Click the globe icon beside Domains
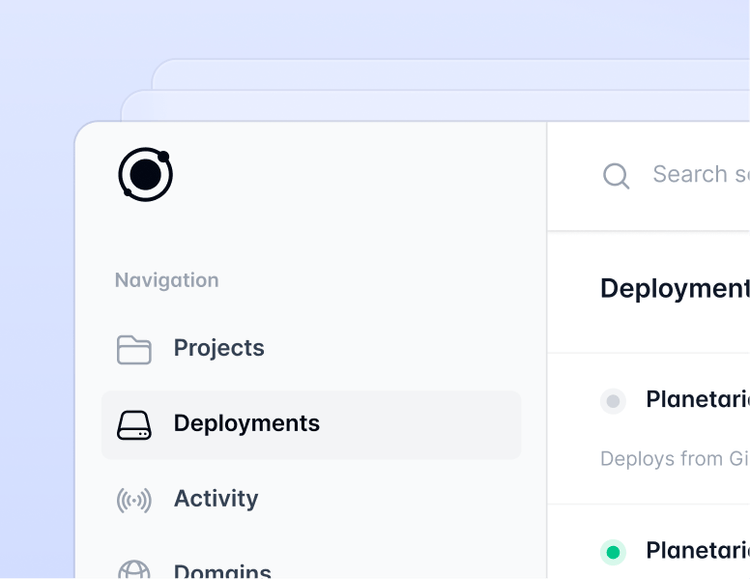Screen dimensions: 750x579 coord(134,569)
